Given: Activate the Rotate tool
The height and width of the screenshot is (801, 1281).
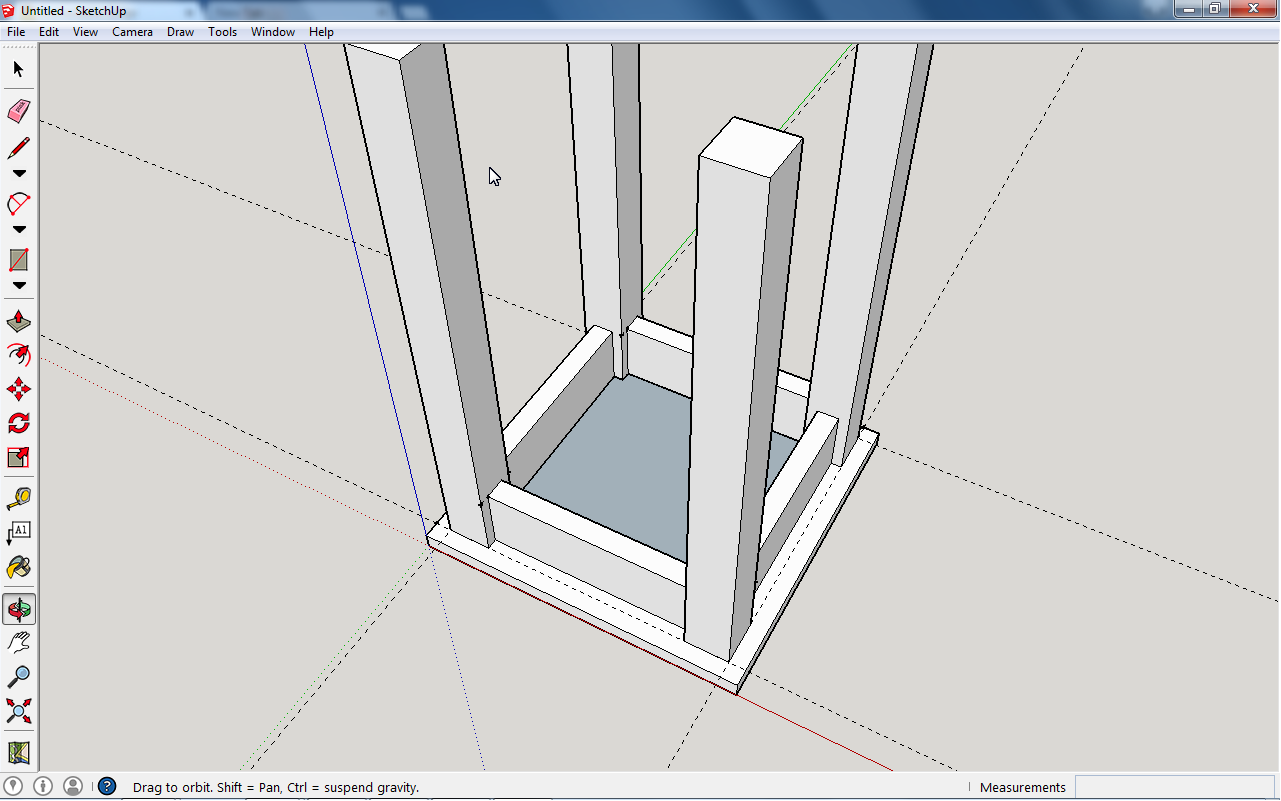Looking at the screenshot, I should [19, 423].
